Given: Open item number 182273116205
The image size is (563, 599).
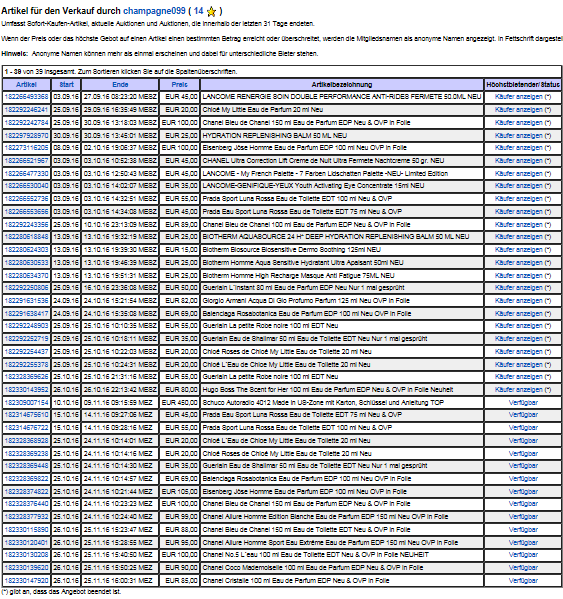Looking at the screenshot, I should pos(26,148).
